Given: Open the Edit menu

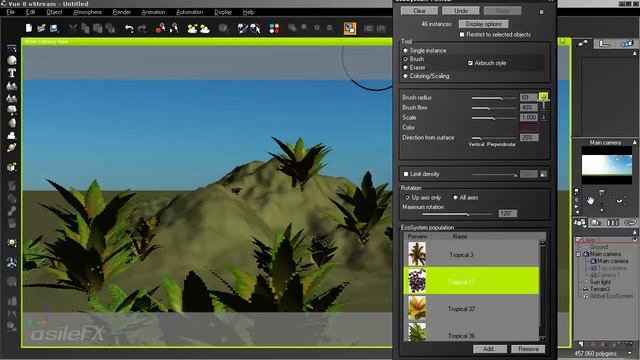Looking at the screenshot, I should (31, 12).
